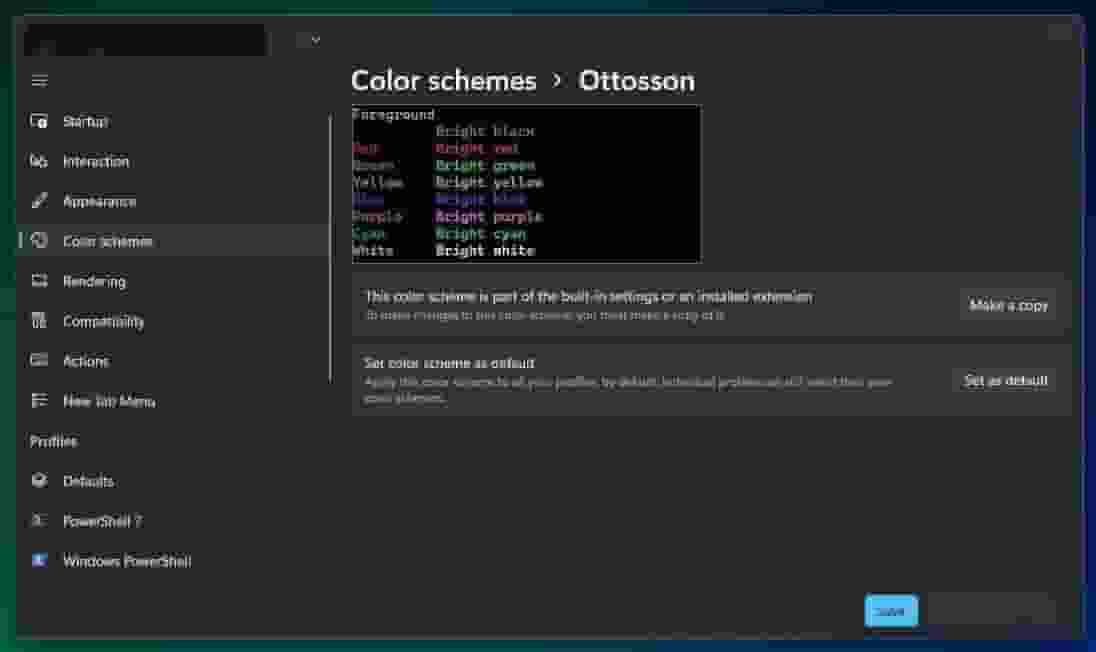
Task: Select the active terminal tab in the title bar
Action: click(x=145, y=40)
